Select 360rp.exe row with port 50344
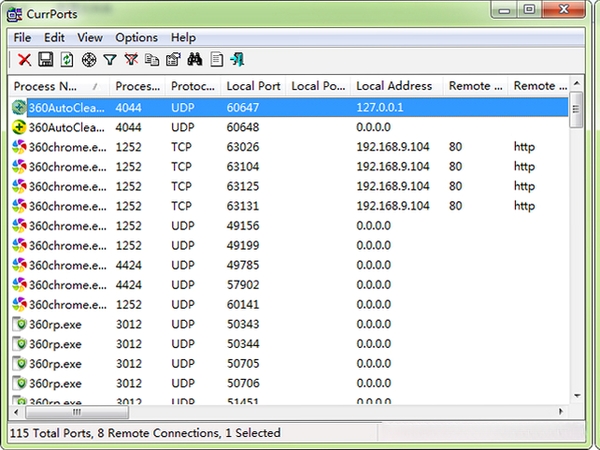600x450 pixels. 290,344
